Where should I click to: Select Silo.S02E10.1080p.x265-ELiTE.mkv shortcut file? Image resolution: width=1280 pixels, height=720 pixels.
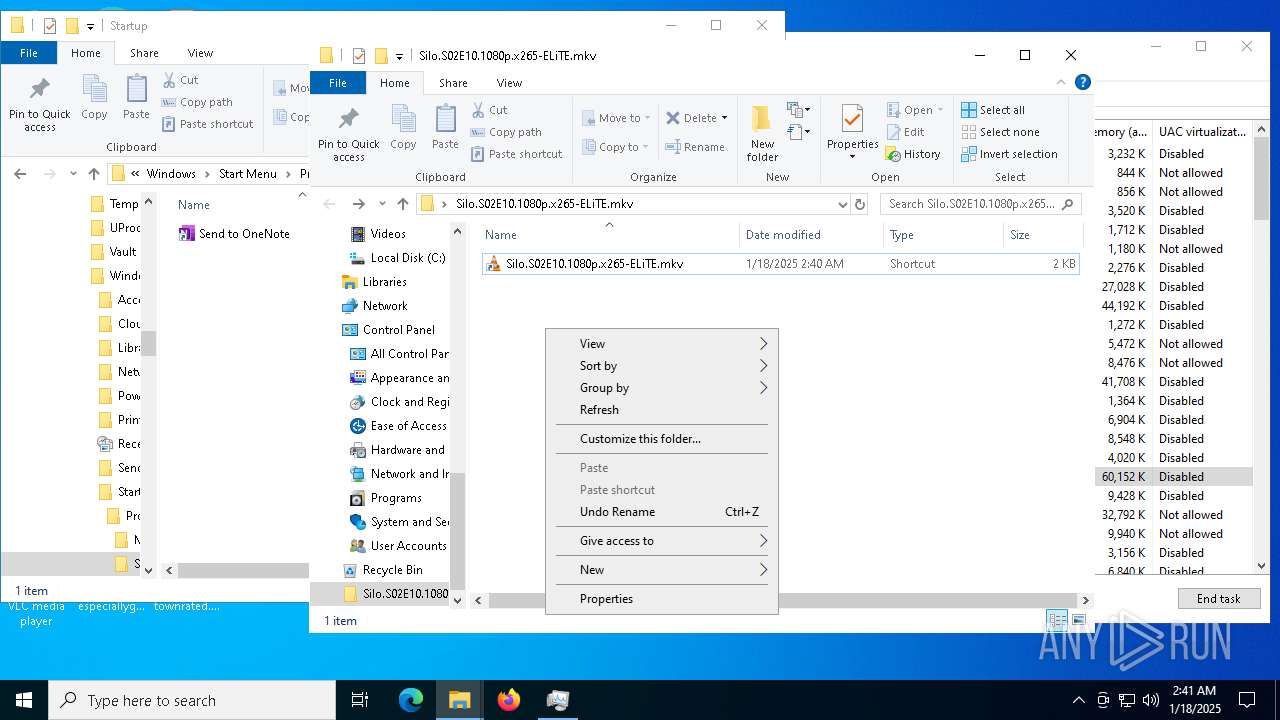point(781,264)
